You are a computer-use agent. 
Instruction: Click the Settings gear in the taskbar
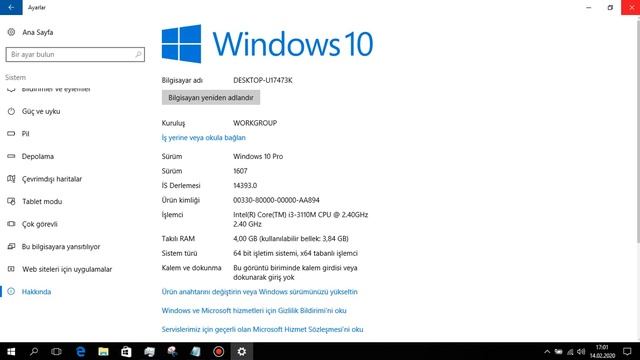click(x=242, y=351)
